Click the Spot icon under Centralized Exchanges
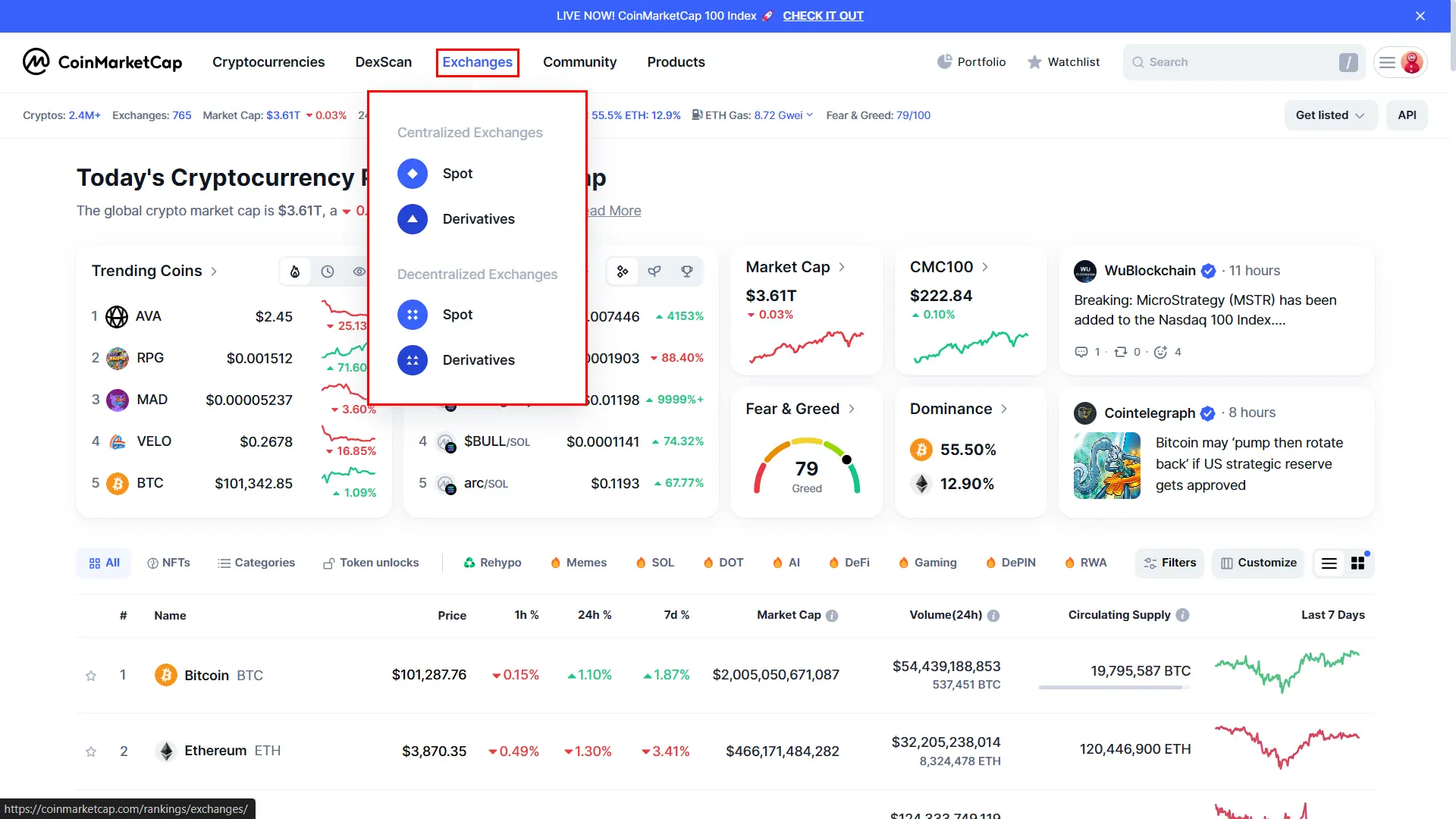The width and height of the screenshot is (1456, 819). [412, 173]
